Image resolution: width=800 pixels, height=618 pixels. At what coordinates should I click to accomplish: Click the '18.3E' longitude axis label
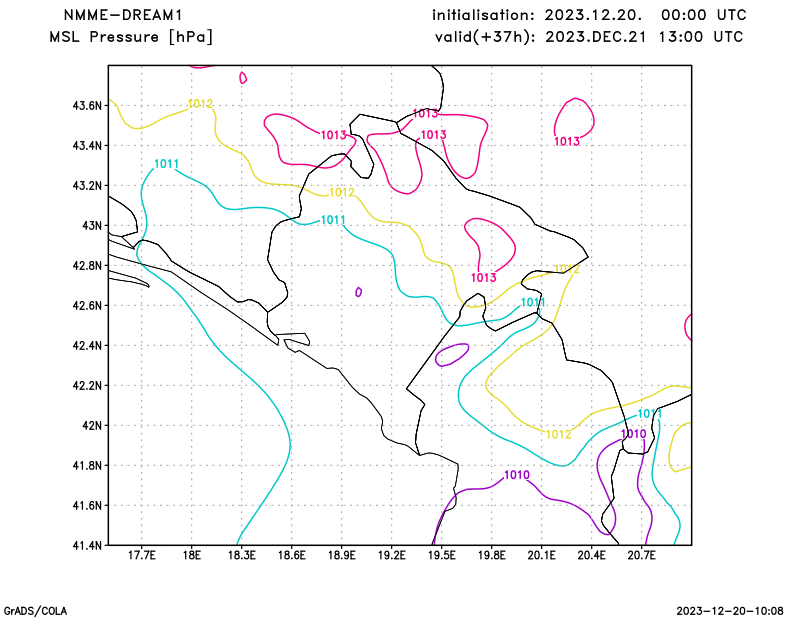pyautogui.click(x=242, y=555)
